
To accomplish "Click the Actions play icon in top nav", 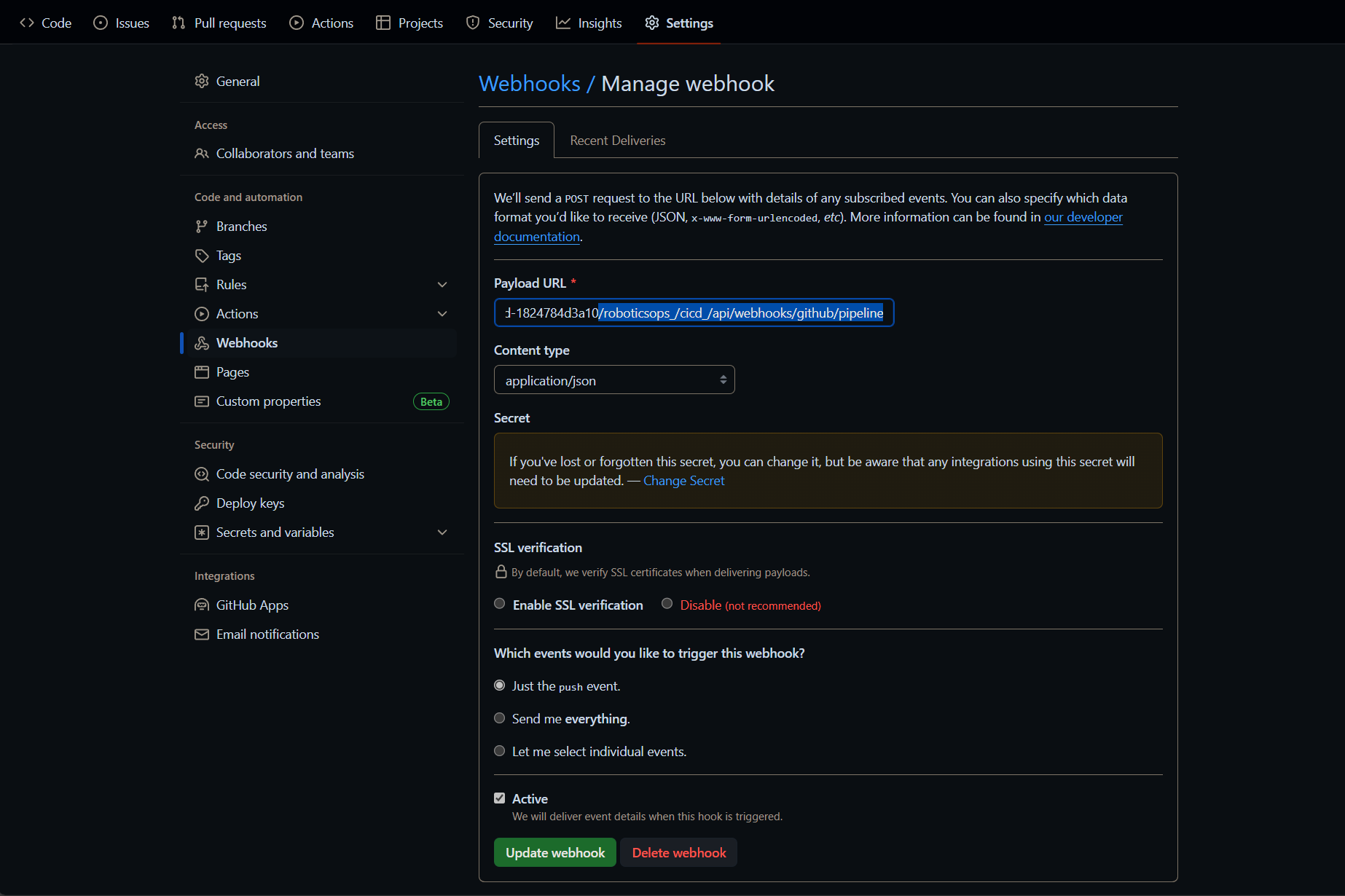I will 297,23.
